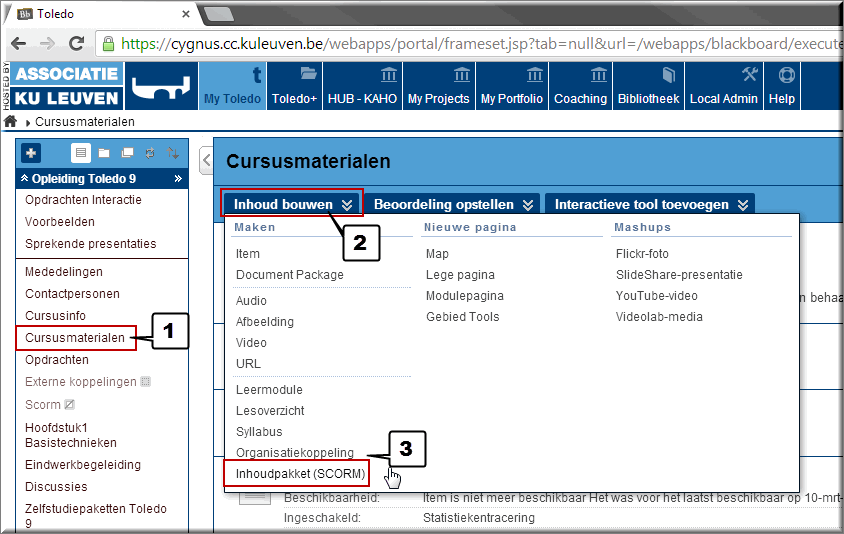Open Cursusmaterialen in course menu
This screenshot has width=844, height=534.
click(x=75, y=338)
